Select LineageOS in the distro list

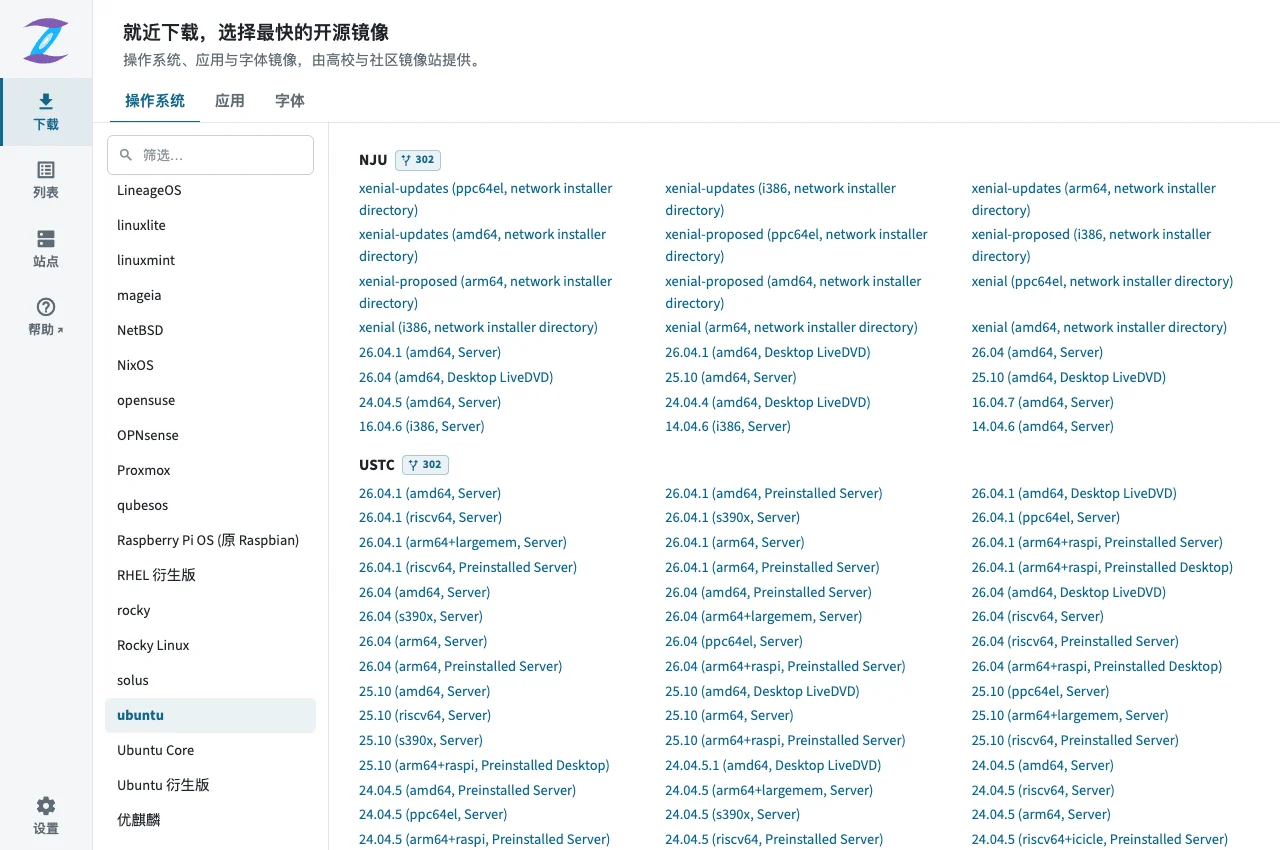pos(210,190)
